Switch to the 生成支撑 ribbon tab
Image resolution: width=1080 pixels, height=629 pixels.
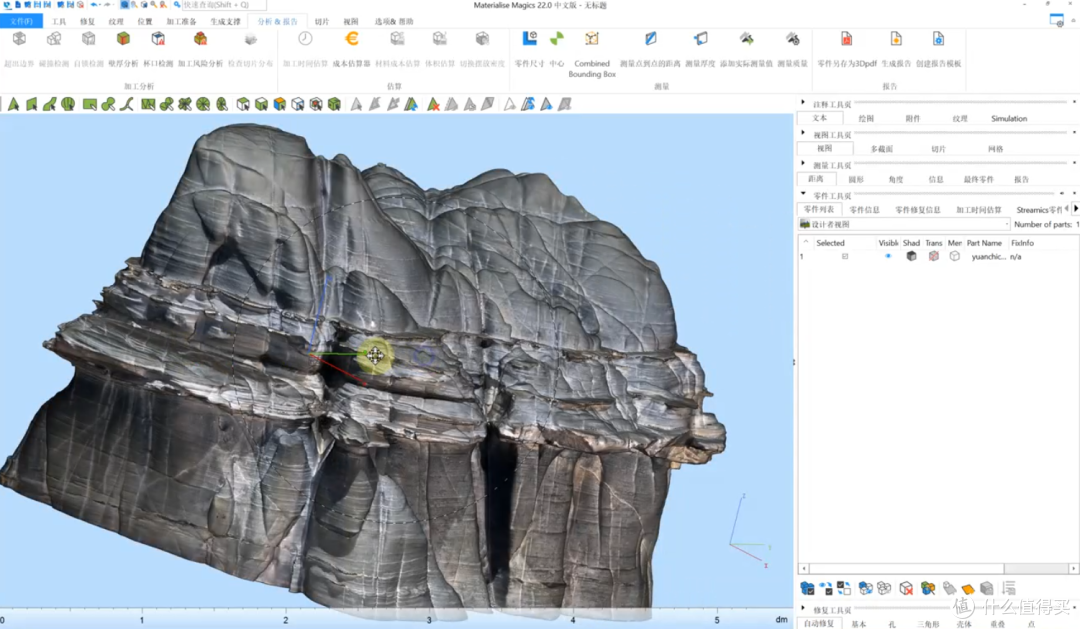(225, 21)
